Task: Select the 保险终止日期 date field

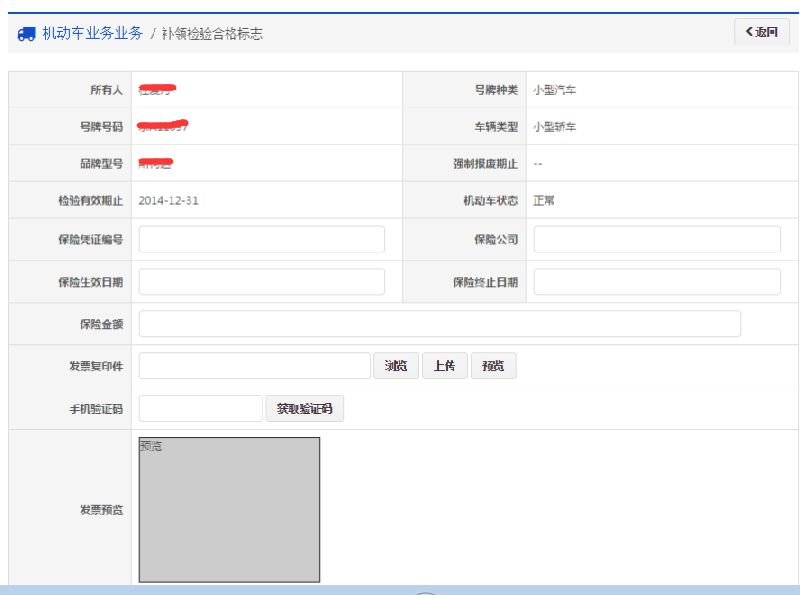Action: (x=656, y=282)
